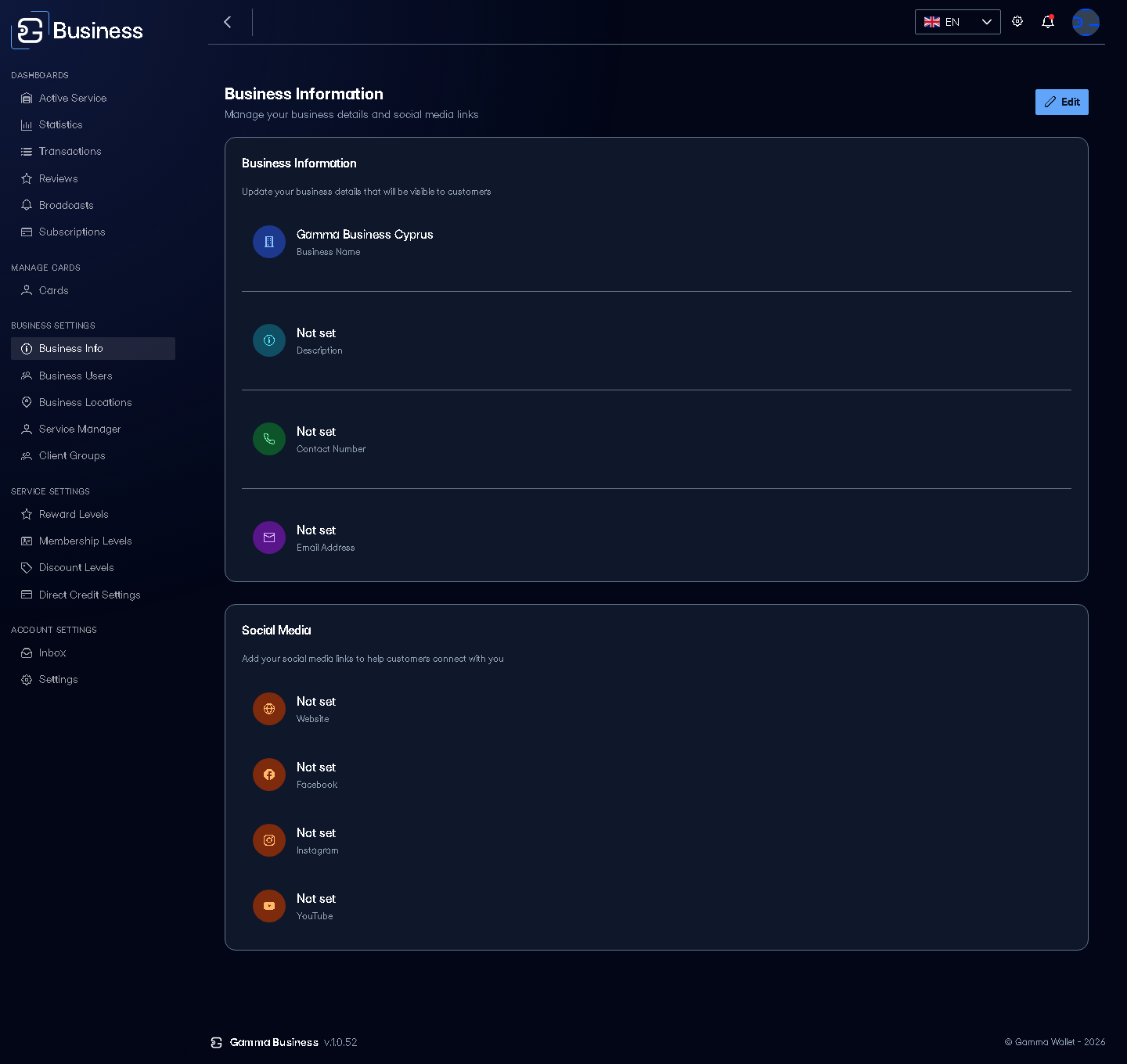Click the Broadcasts bell icon in sidebar
Viewport: 1127px width, 1064px height.
click(27, 205)
